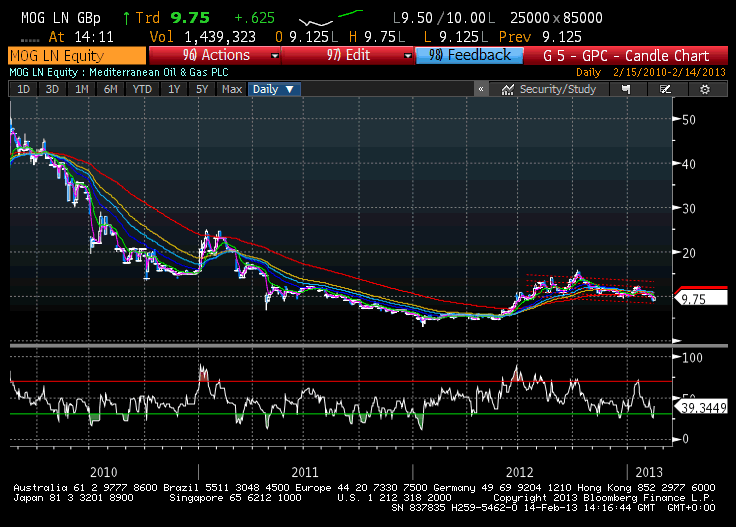Screen dimensions: 736x527
Task: Open Security/Study chart options
Action: click(x=549, y=89)
